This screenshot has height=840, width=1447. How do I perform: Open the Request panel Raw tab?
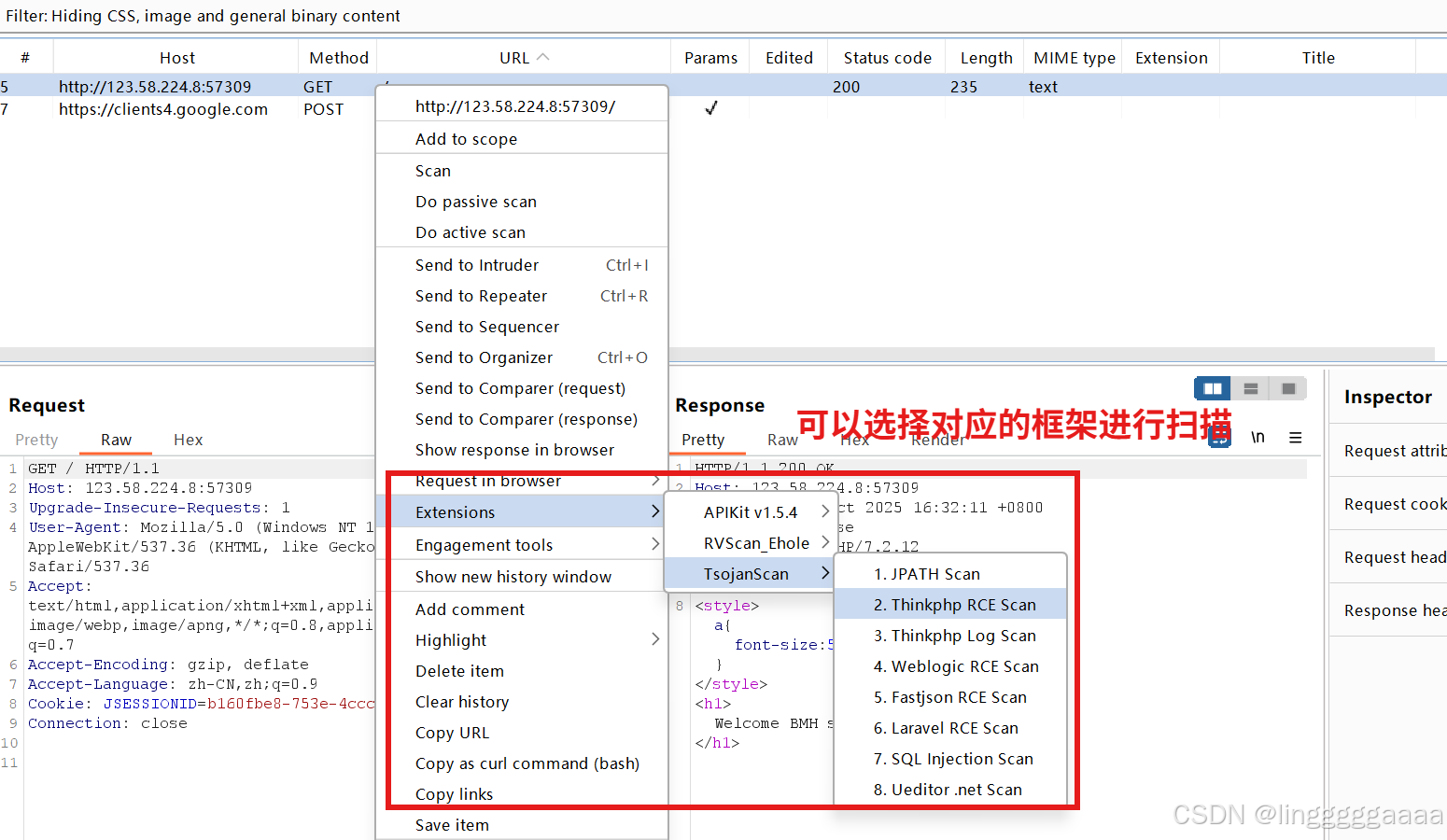[x=116, y=440]
